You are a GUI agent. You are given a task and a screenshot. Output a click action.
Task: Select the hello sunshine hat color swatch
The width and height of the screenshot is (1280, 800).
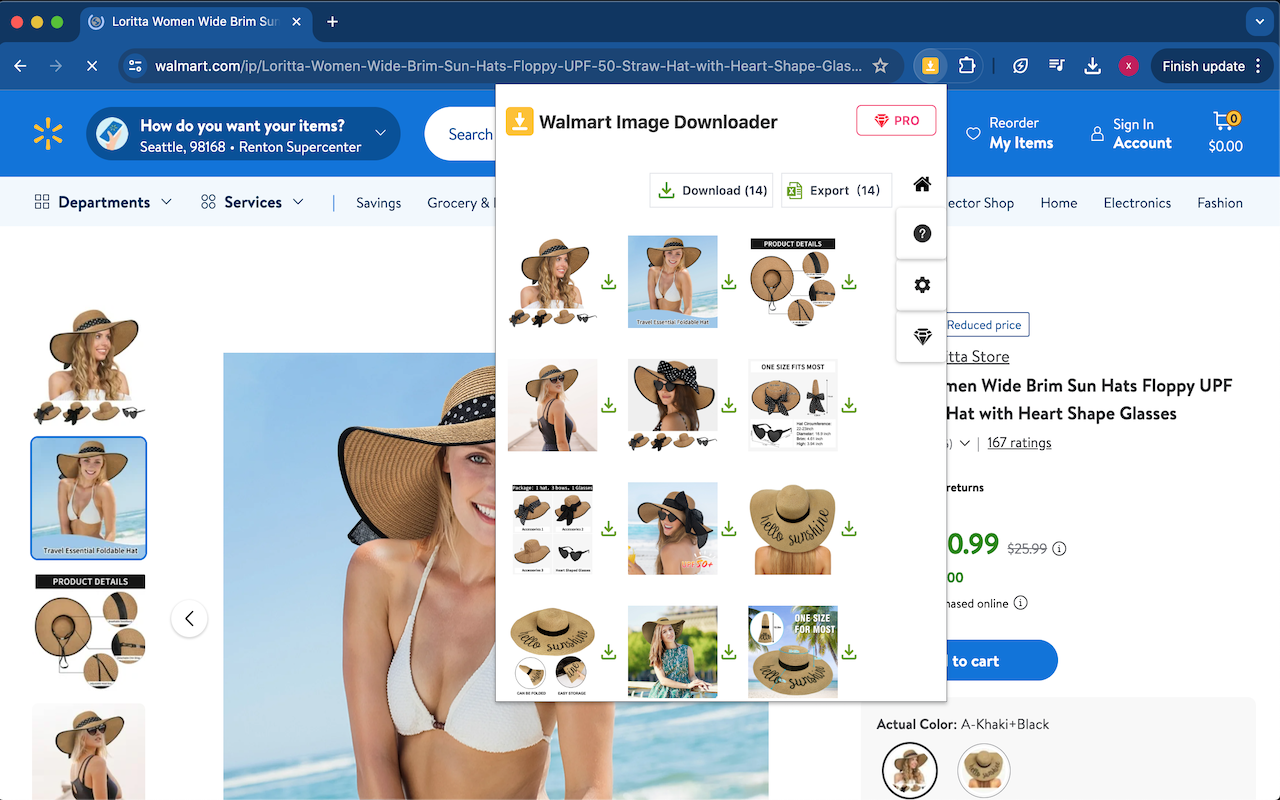click(x=984, y=770)
